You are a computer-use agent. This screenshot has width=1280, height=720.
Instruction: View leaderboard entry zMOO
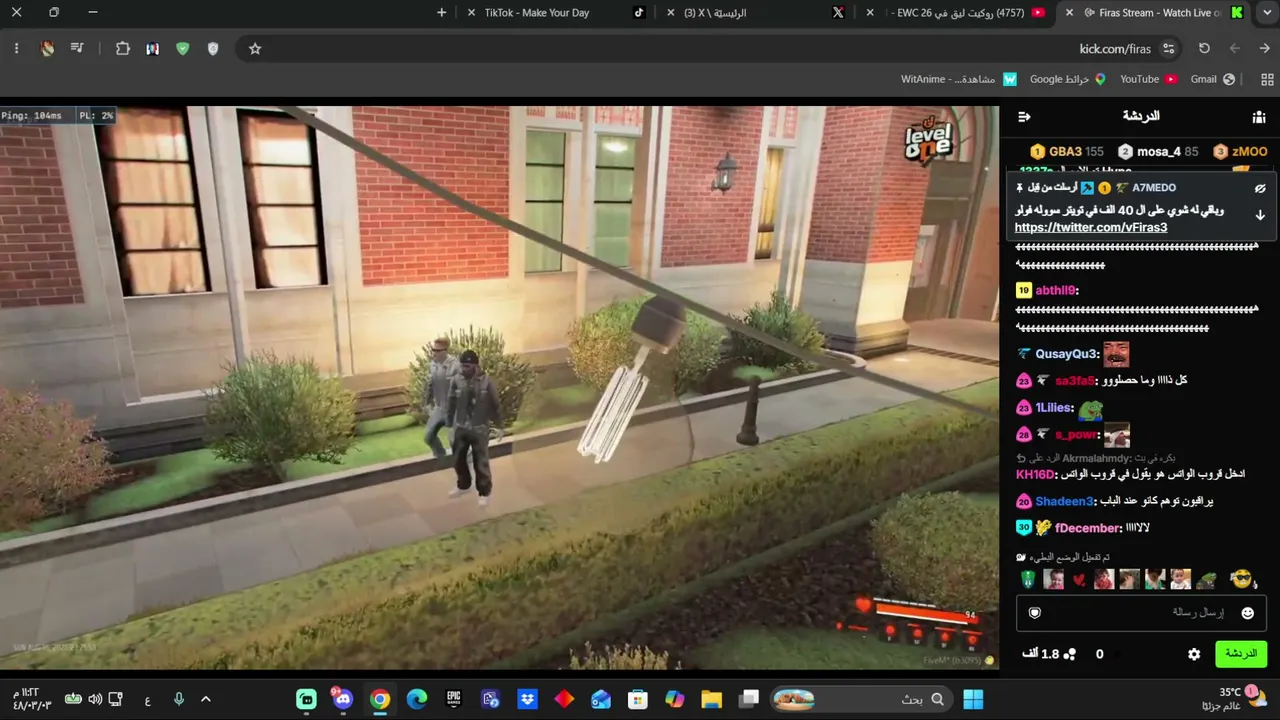pos(1240,152)
